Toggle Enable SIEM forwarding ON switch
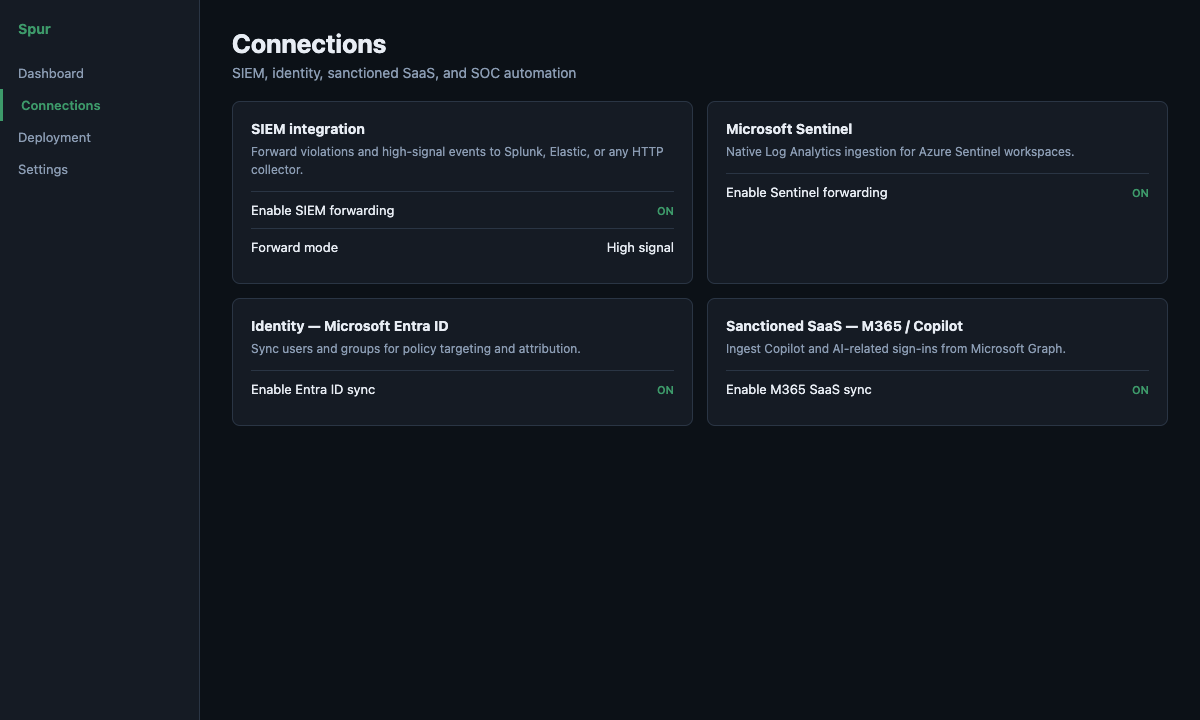The width and height of the screenshot is (1200, 720). 665,211
